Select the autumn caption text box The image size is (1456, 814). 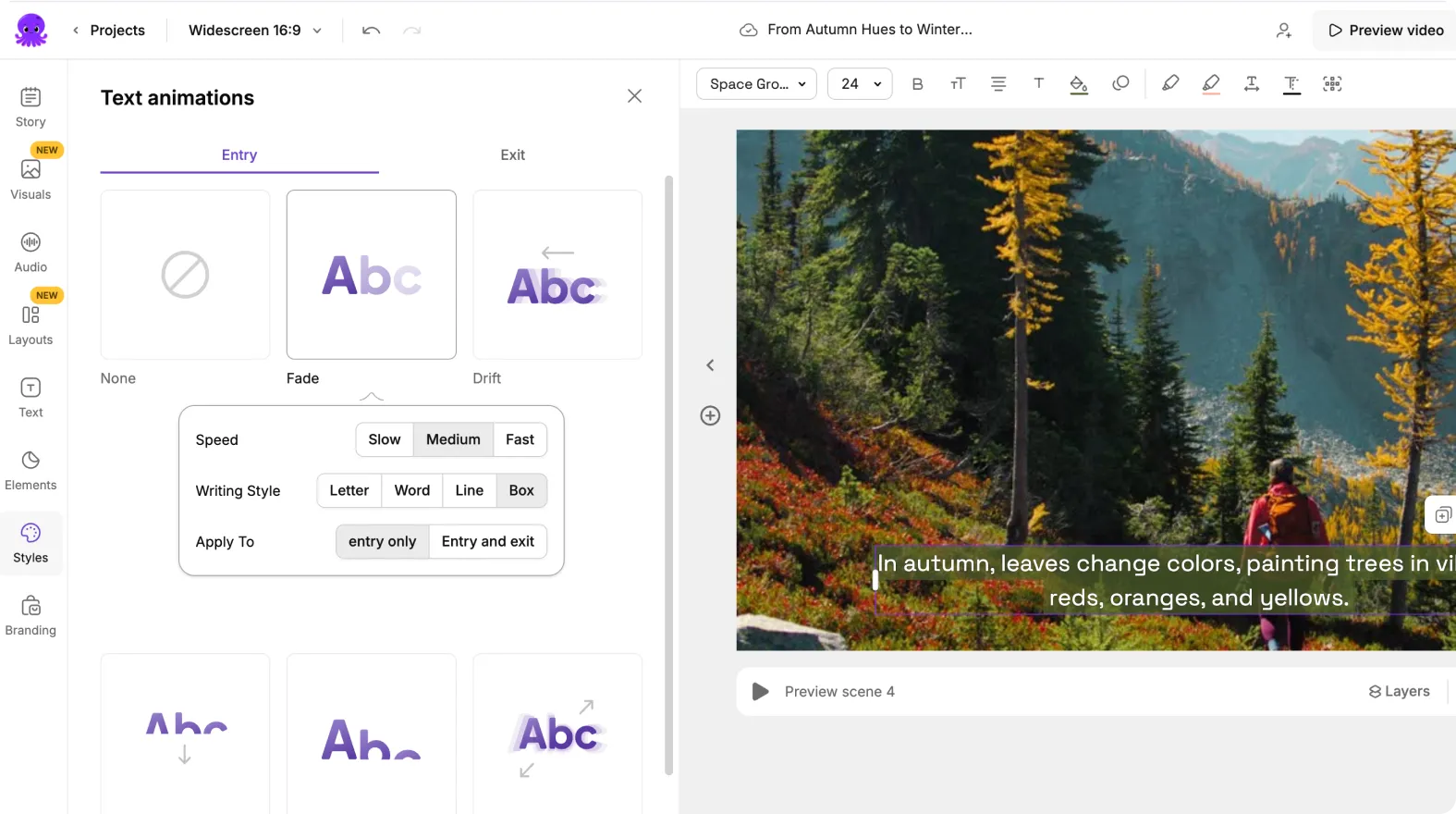coord(1166,580)
